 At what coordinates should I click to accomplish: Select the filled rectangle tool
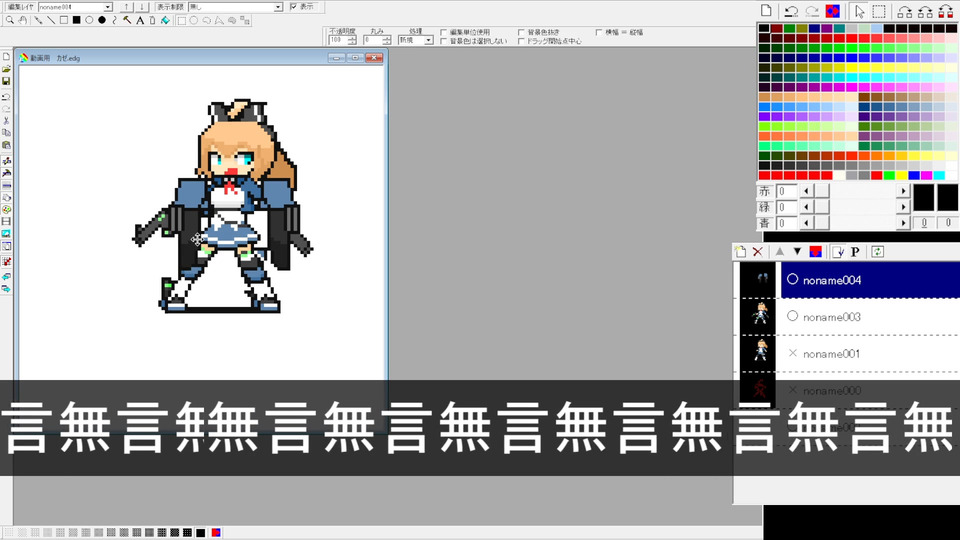[77, 20]
